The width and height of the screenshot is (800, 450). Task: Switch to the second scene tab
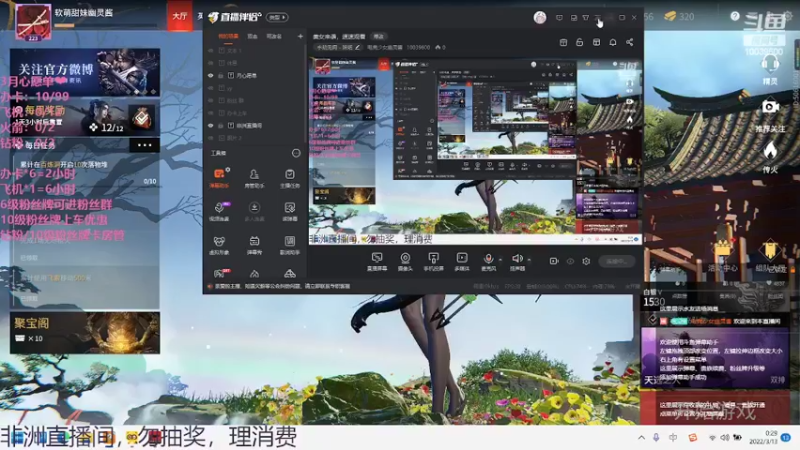(x=253, y=36)
